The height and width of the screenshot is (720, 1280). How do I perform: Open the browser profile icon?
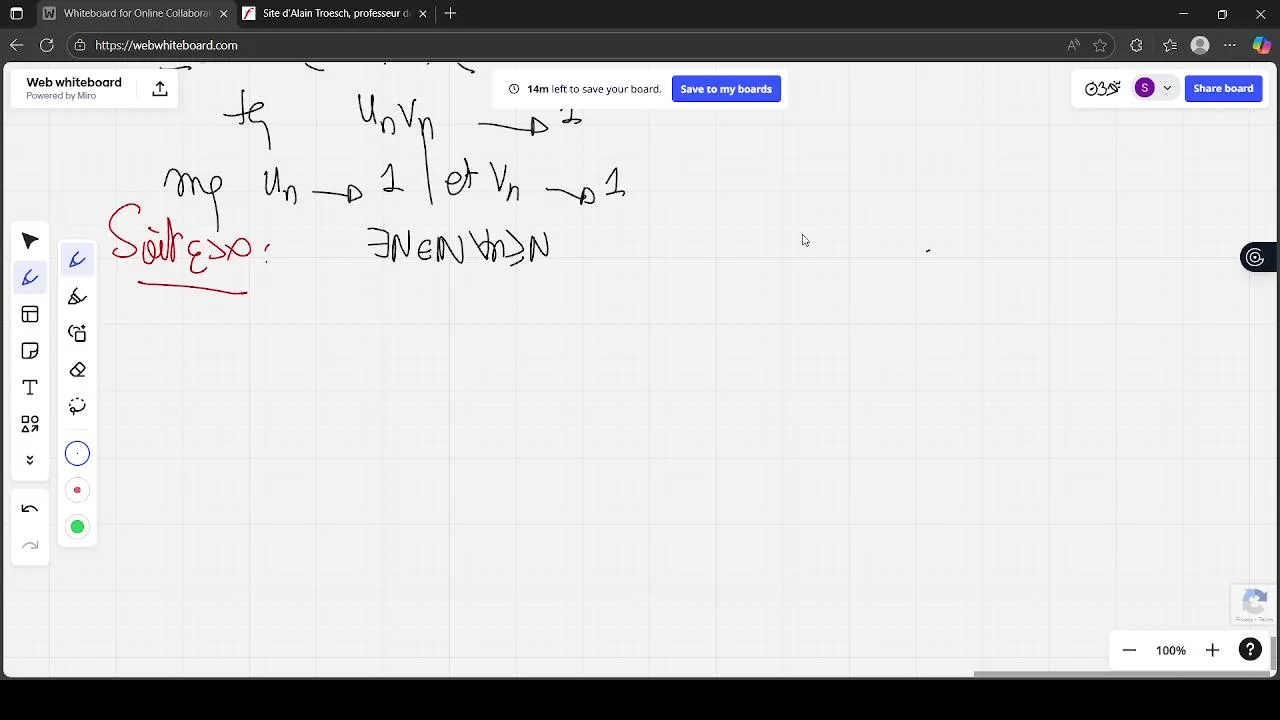coord(1200,45)
